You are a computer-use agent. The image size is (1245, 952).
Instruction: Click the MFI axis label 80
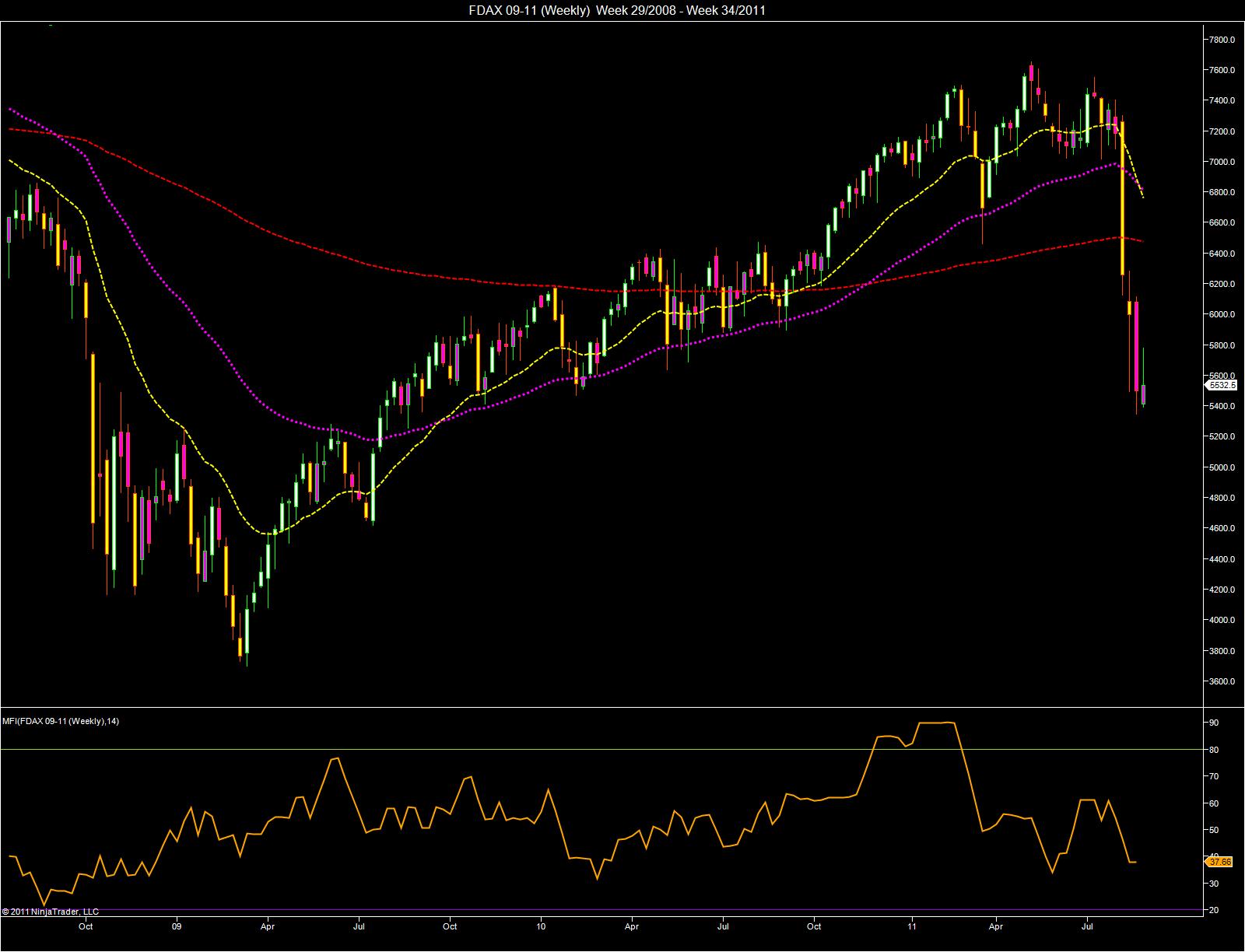coord(1214,750)
